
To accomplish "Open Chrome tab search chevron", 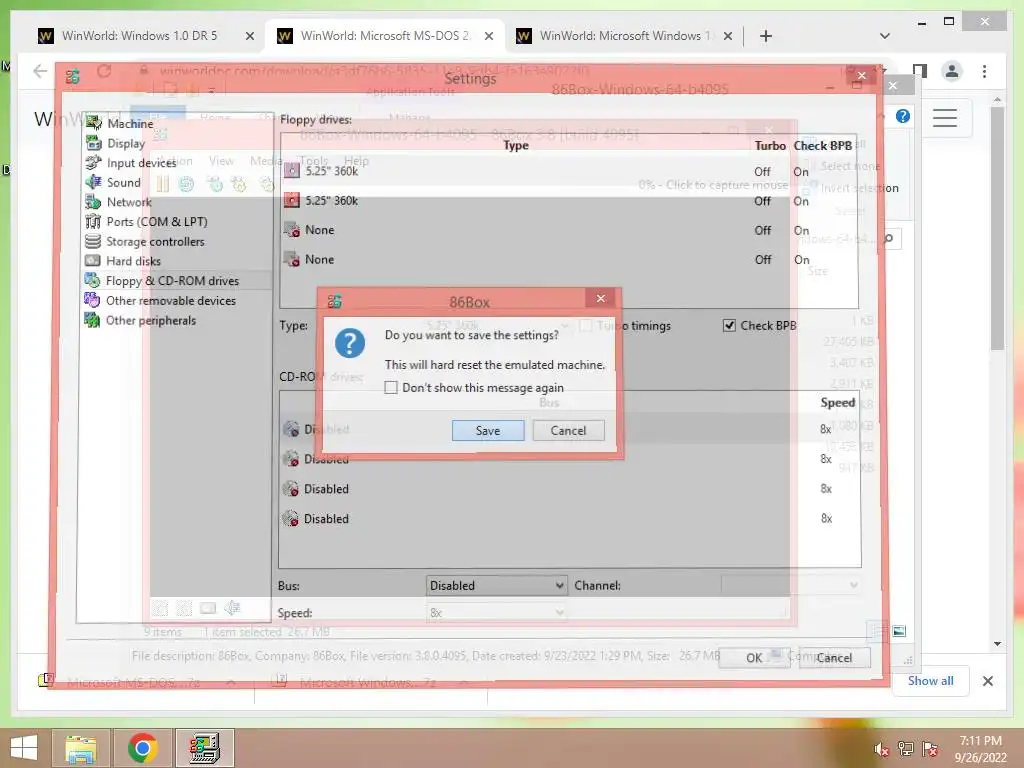I will pyautogui.click(x=884, y=36).
